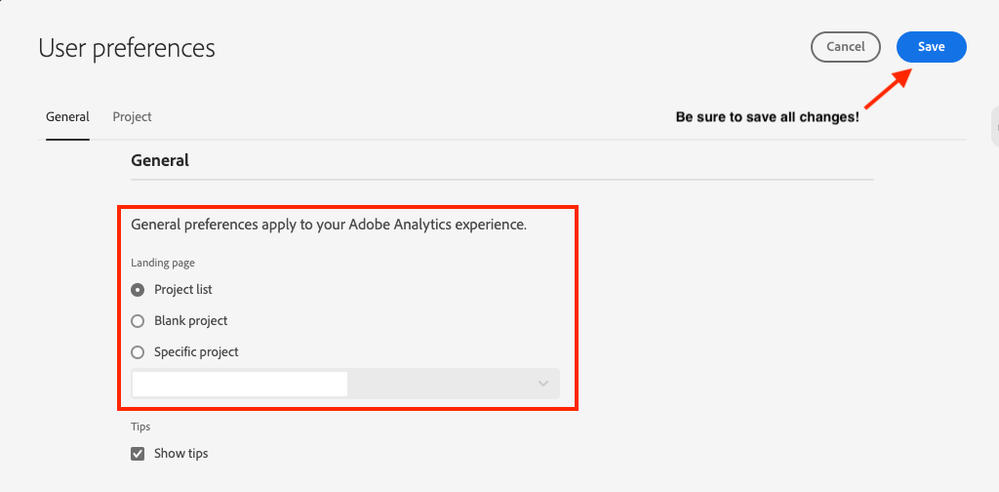Click the "Landing page" field label
This screenshot has width=999, height=492.
click(x=163, y=263)
